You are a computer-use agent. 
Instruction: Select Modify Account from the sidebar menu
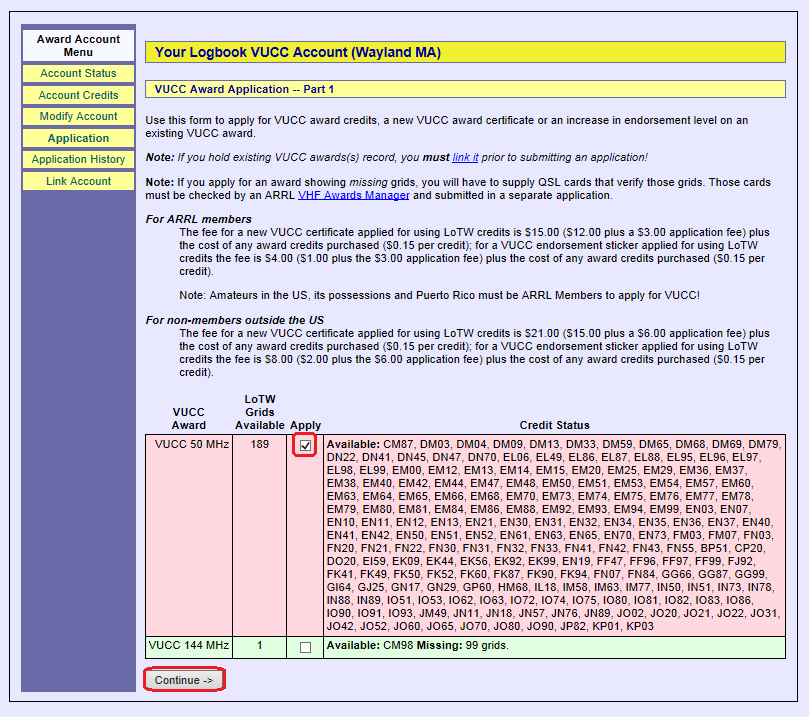coord(78,117)
